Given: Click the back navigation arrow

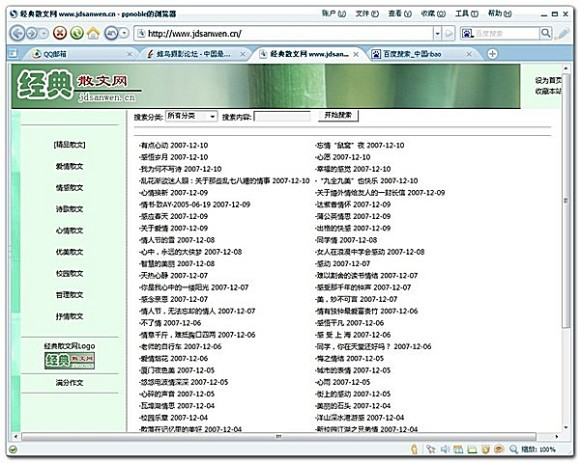Looking at the screenshot, I should pyautogui.click(x=17, y=34).
